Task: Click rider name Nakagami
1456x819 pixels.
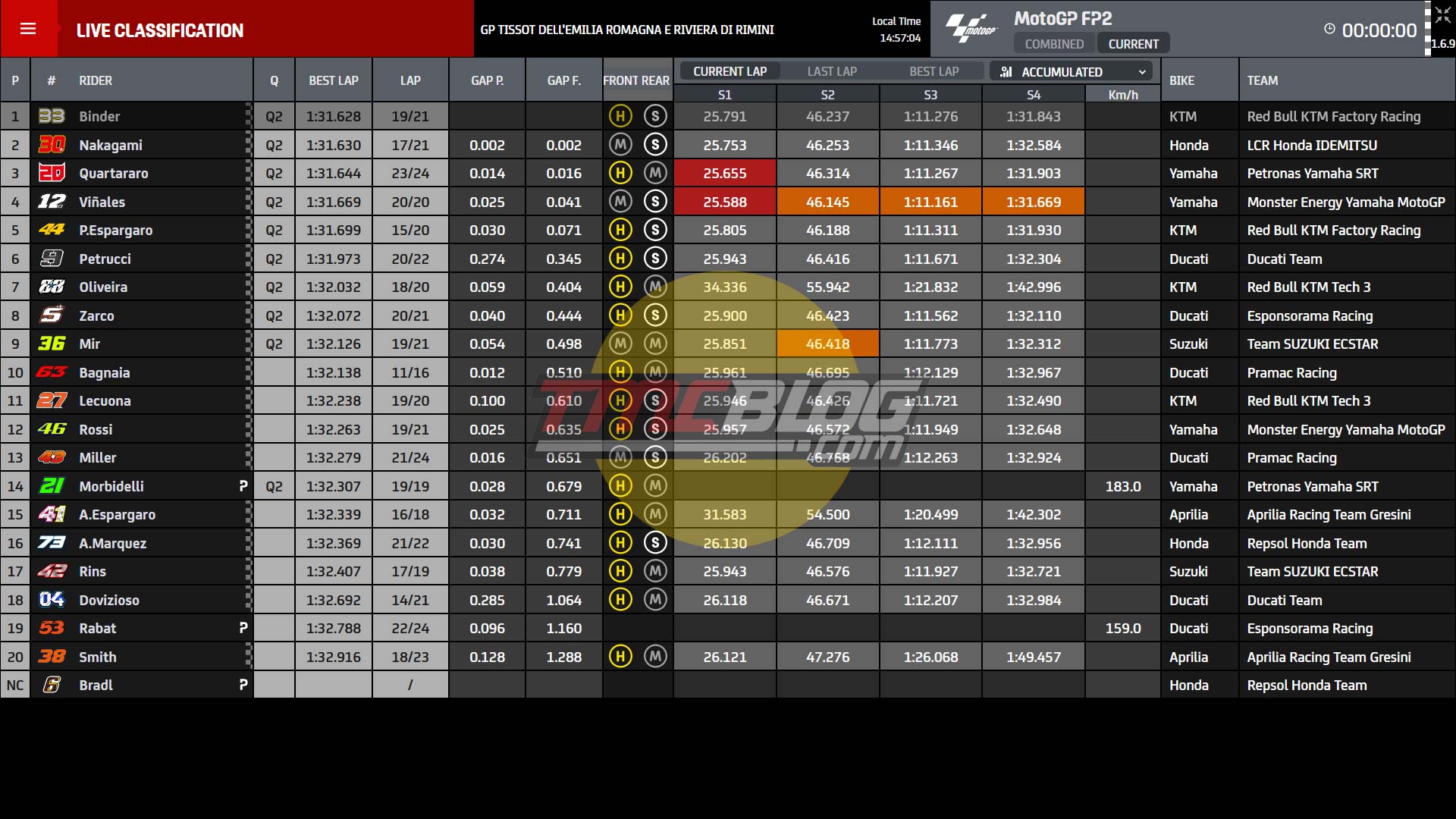Action: click(x=111, y=145)
